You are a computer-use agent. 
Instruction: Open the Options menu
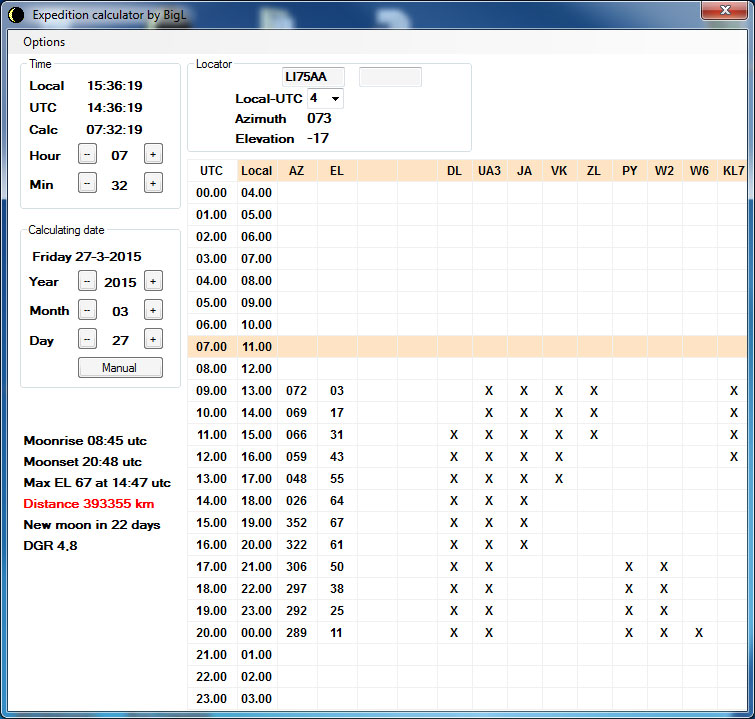tap(44, 42)
